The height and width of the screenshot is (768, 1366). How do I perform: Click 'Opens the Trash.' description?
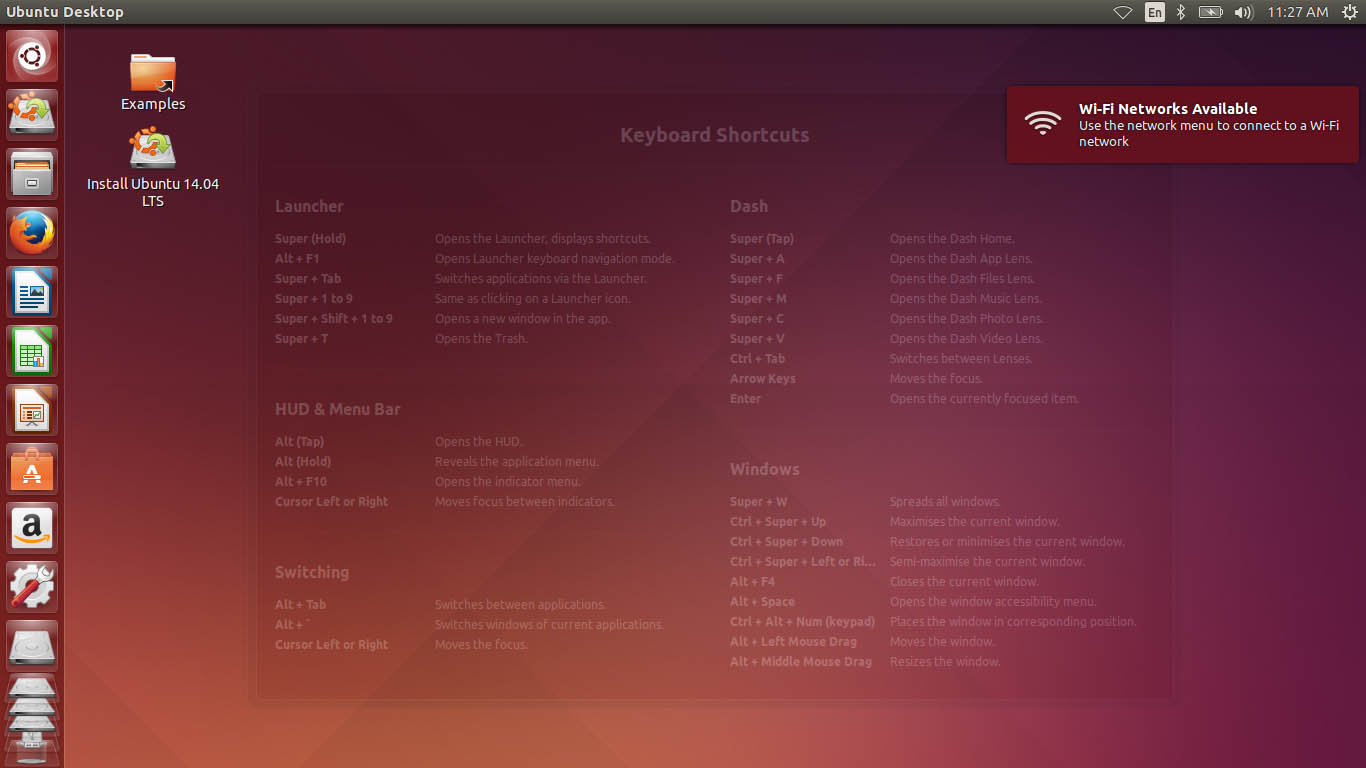coord(481,339)
